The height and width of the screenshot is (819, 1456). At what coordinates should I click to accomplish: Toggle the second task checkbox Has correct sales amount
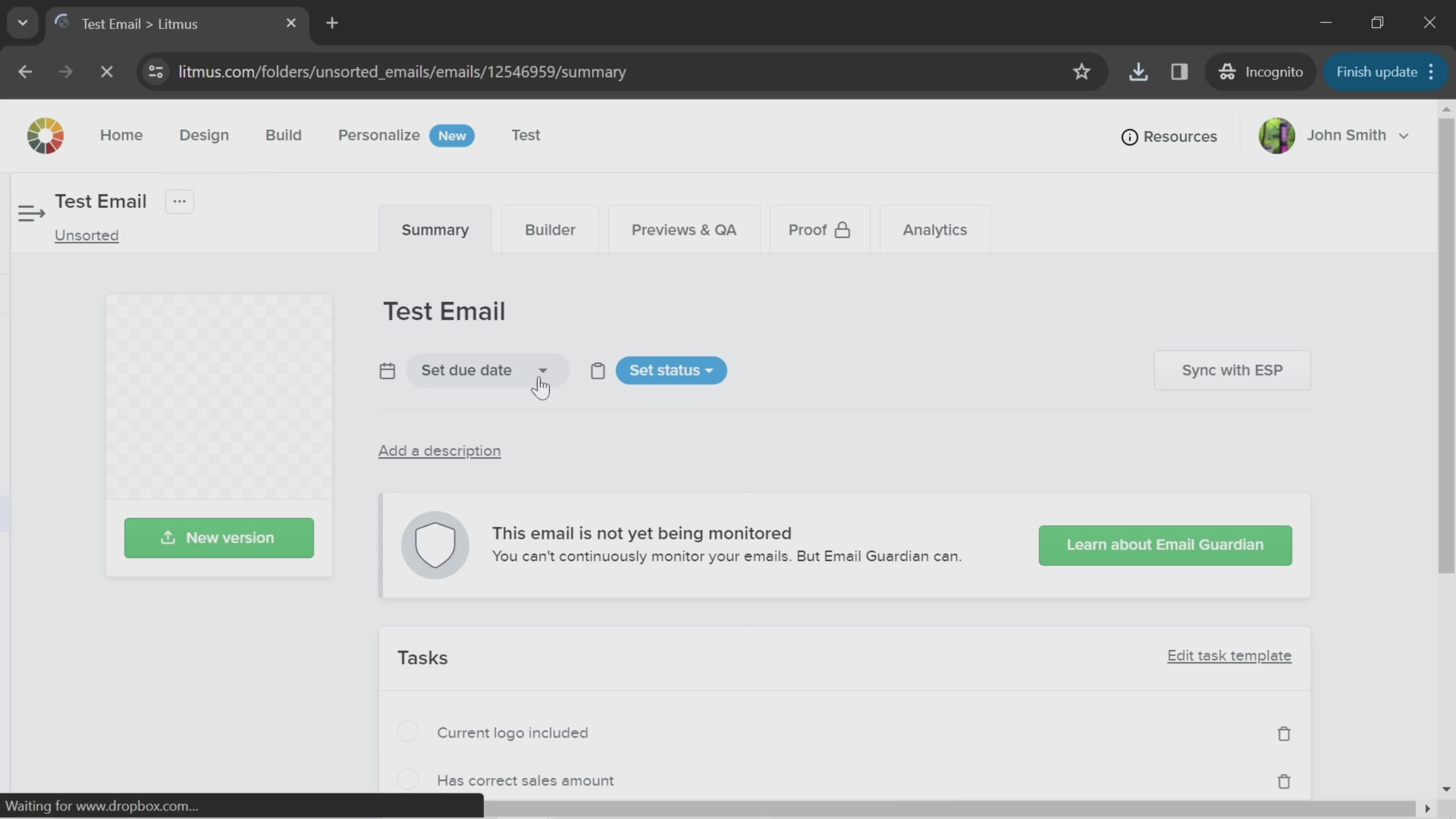pos(408,781)
